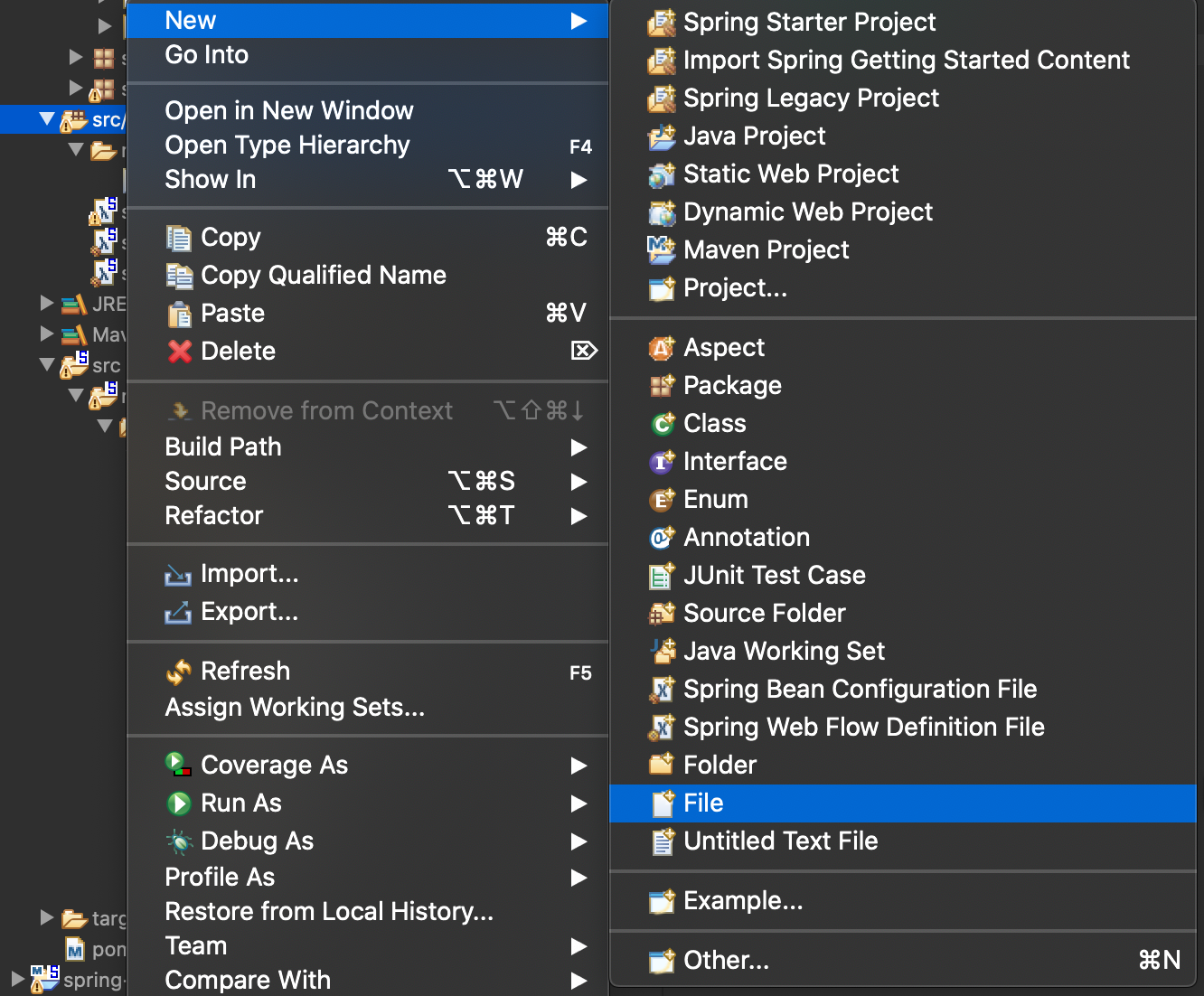Expand the target folder in tree

(x=47, y=918)
